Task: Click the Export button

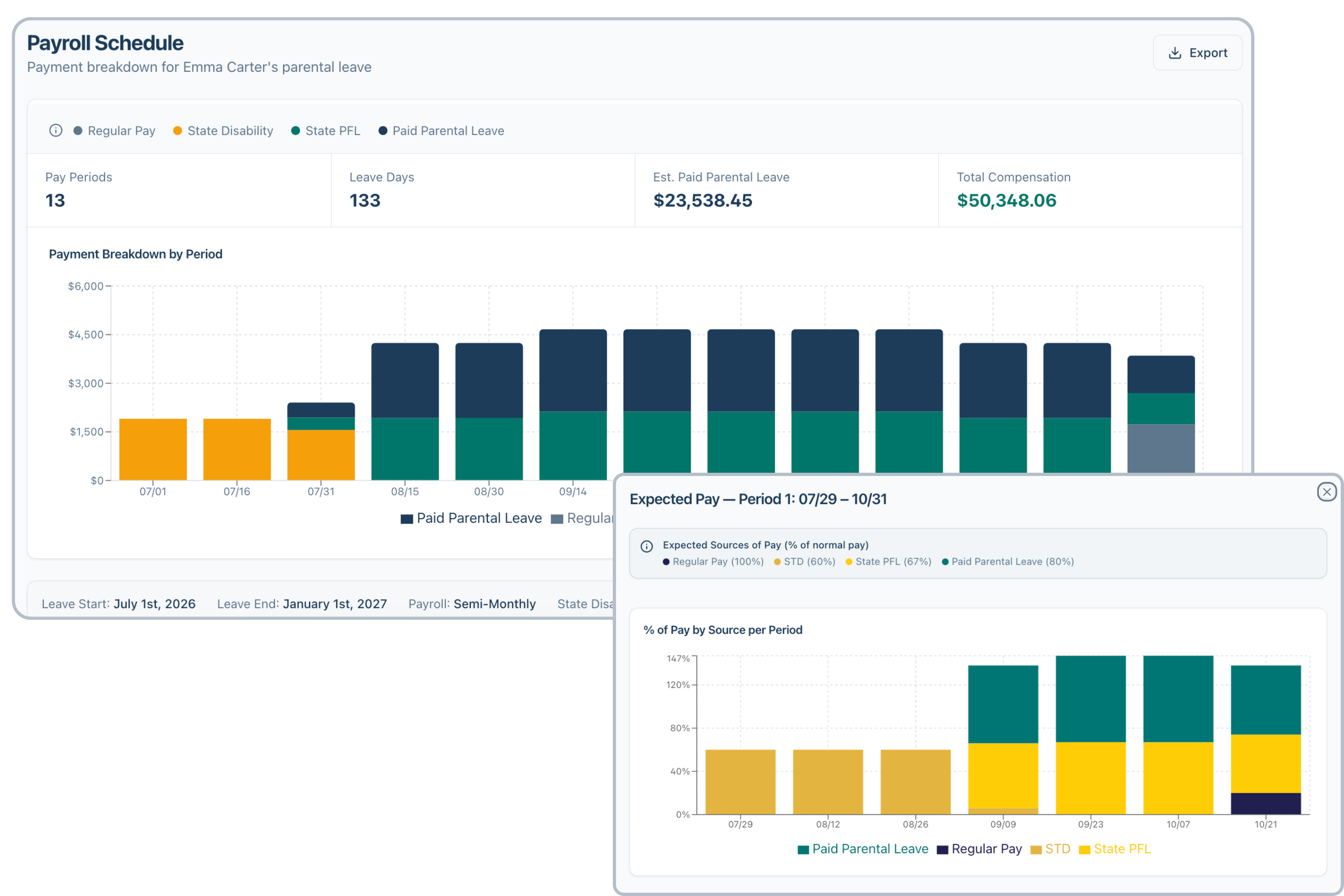Action: (1197, 53)
